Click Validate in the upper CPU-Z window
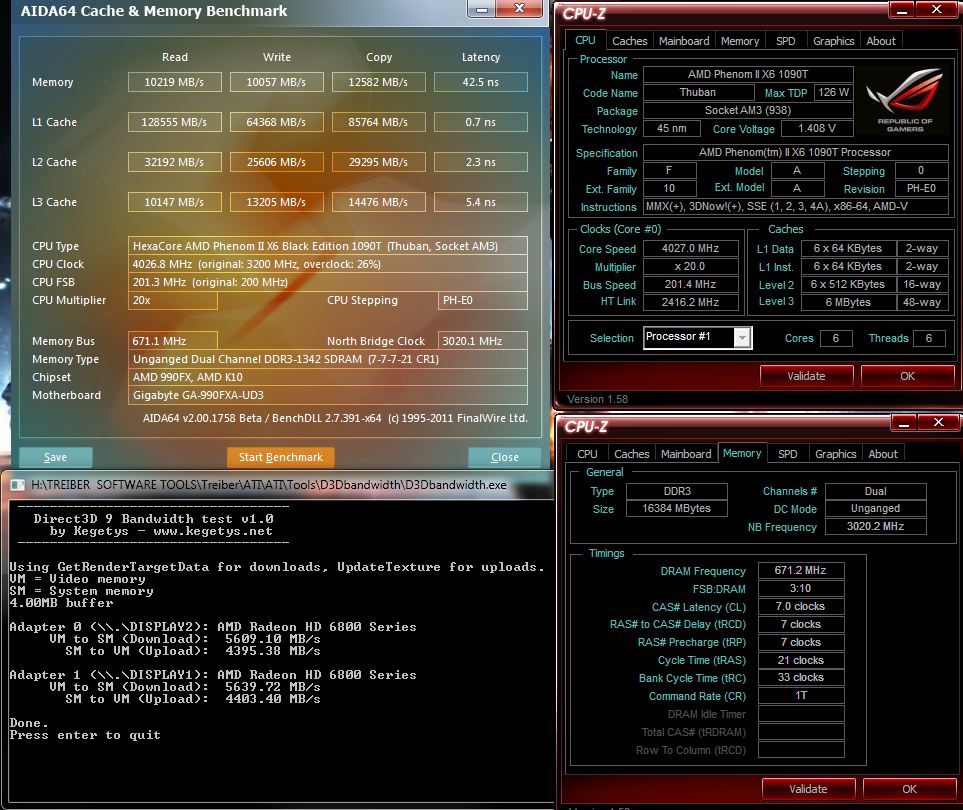Viewport: 963px width, 810px height. [x=806, y=376]
